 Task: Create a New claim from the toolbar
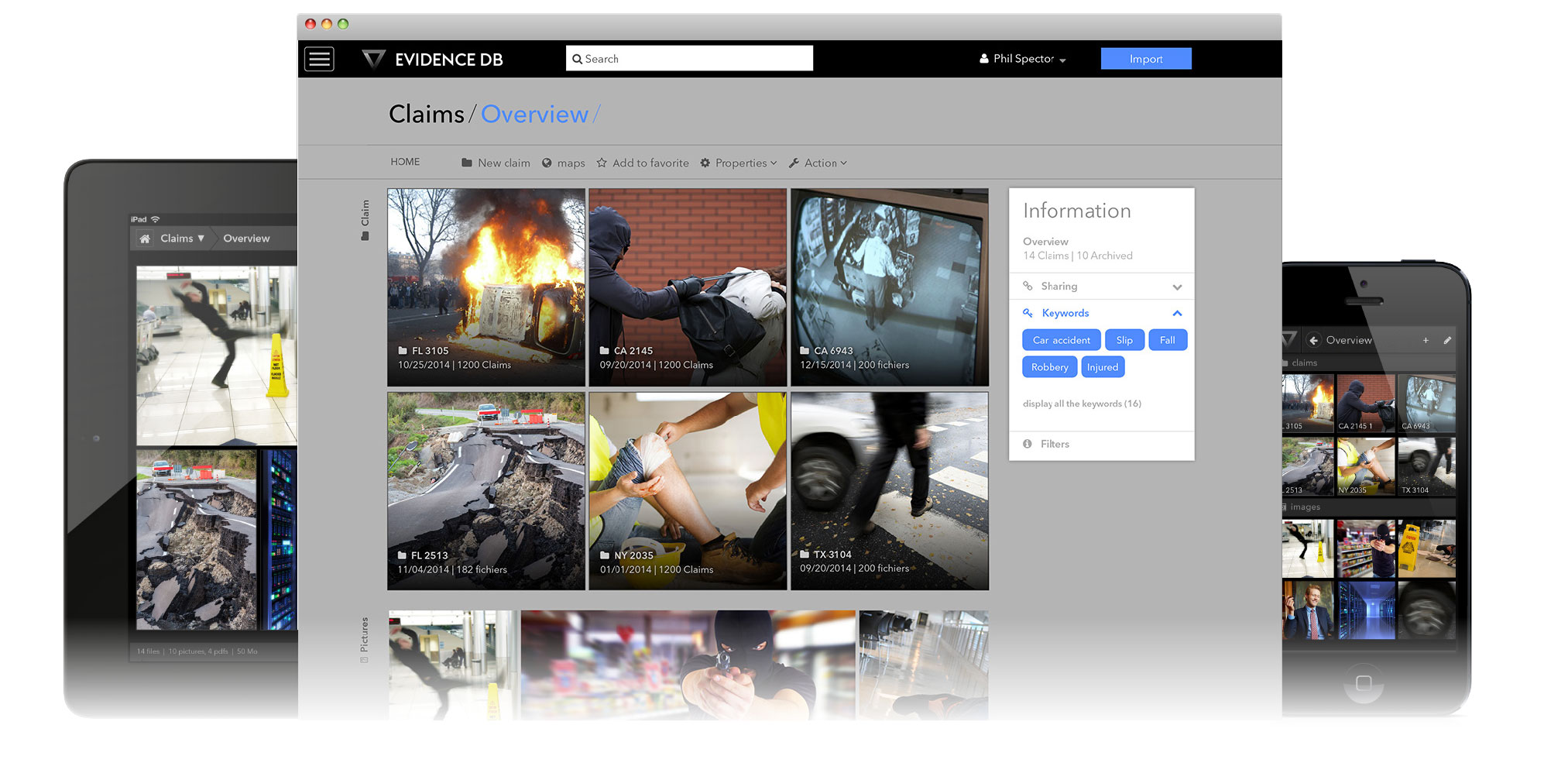pyautogui.click(x=496, y=163)
